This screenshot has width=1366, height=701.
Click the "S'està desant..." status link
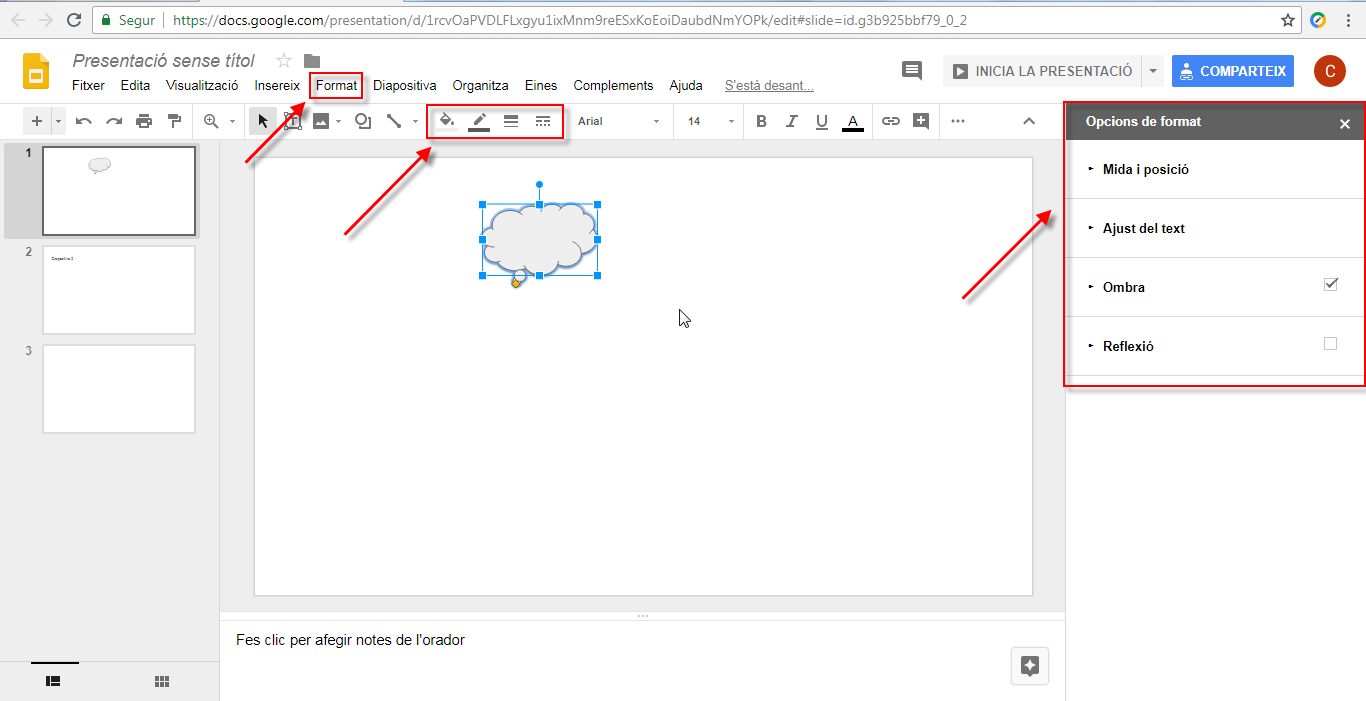pyautogui.click(x=769, y=86)
